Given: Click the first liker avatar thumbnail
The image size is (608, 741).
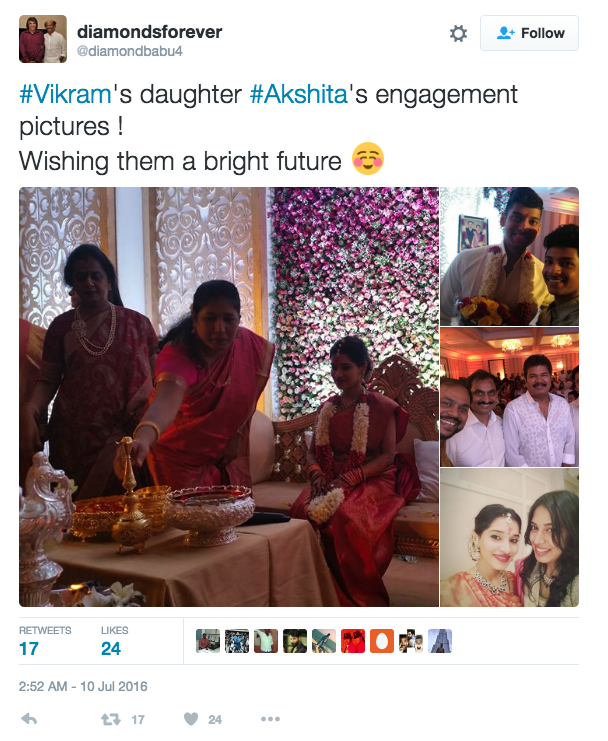Looking at the screenshot, I should (x=208, y=641).
